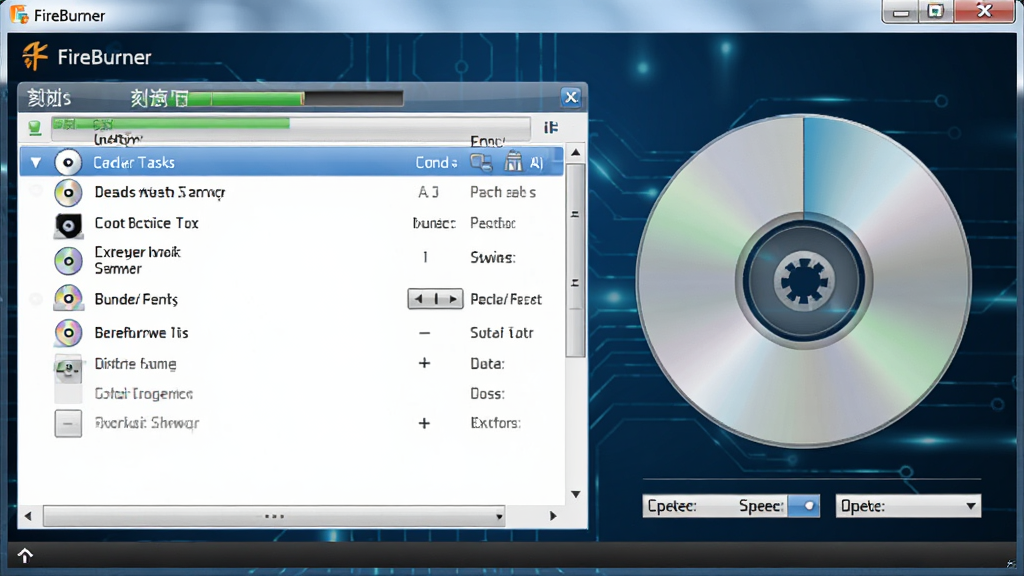Click the screens icon in Cader Tasks row
Image resolution: width=1024 pixels, height=576 pixels.
tap(481, 163)
